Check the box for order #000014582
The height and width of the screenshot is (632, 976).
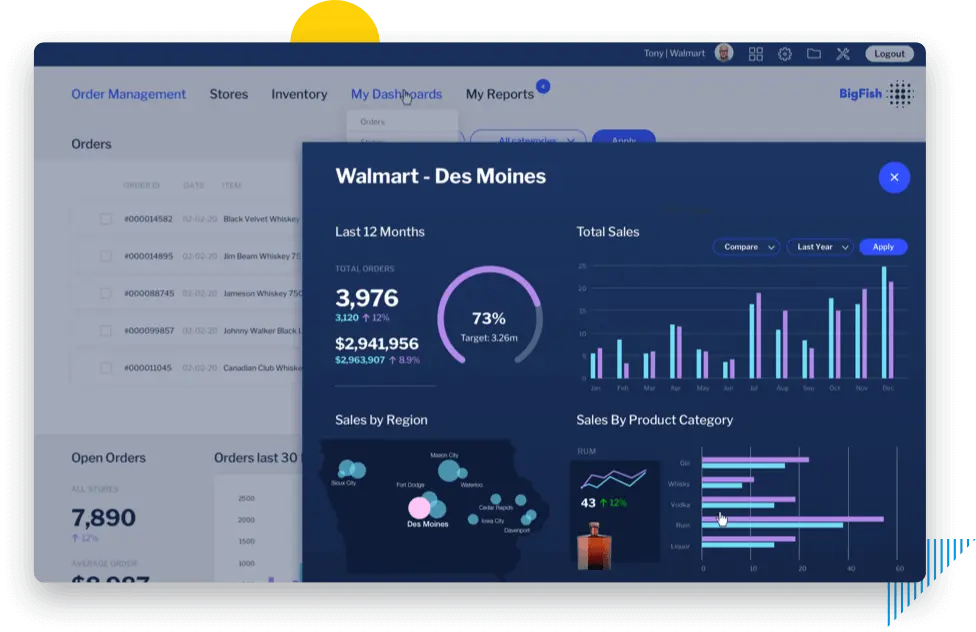coord(106,219)
